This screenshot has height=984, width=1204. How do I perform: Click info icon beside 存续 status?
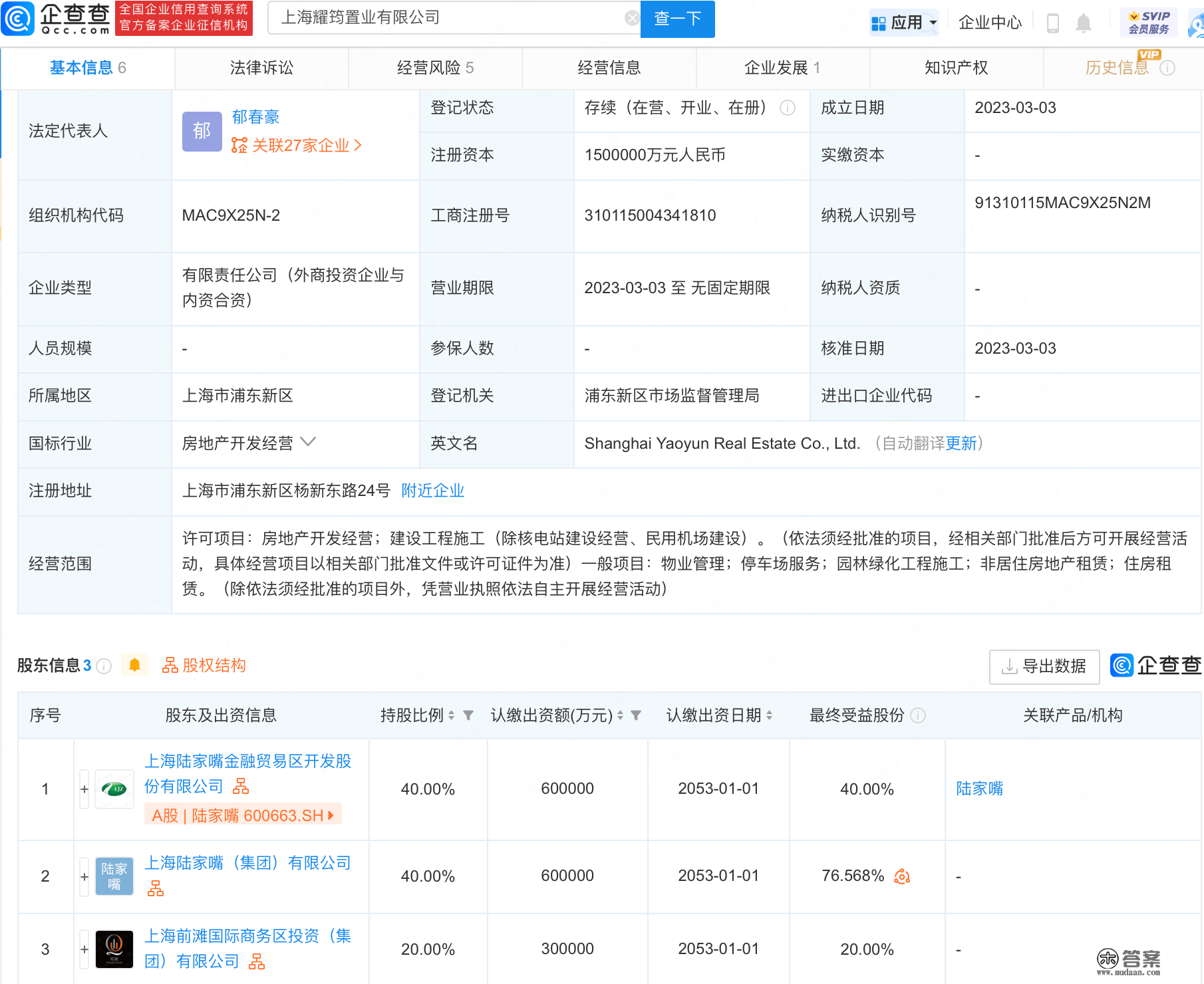(788, 108)
